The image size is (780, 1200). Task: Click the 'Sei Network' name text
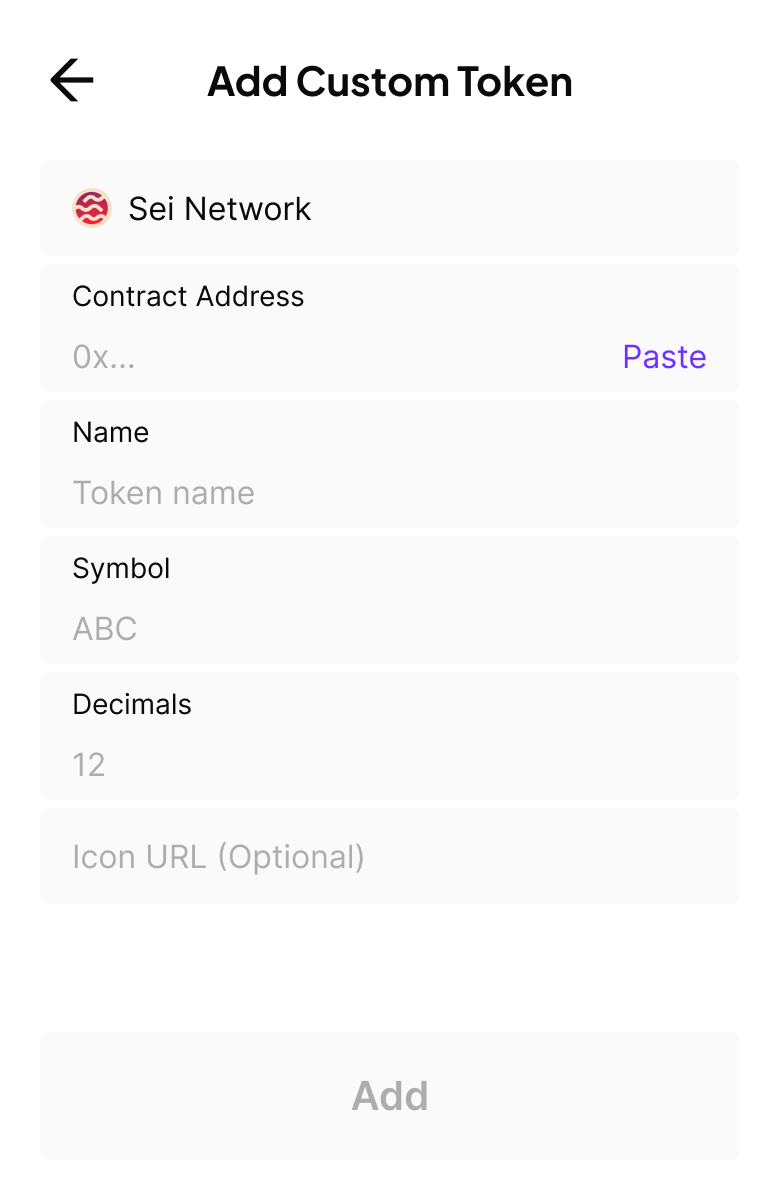click(x=220, y=209)
